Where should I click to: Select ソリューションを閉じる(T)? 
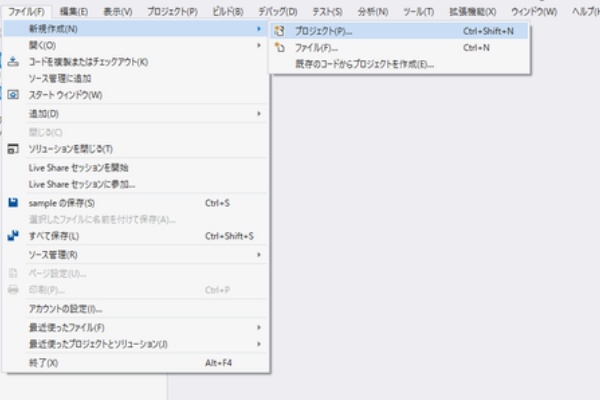pyautogui.click(x=136, y=149)
